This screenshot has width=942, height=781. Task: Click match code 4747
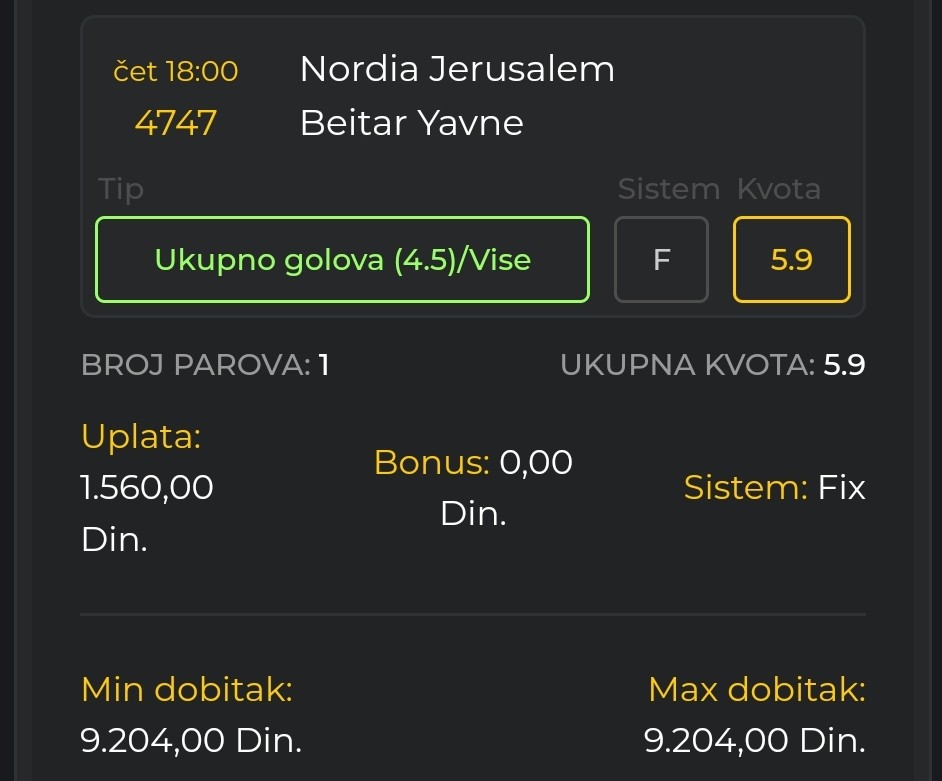tap(176, 123)
